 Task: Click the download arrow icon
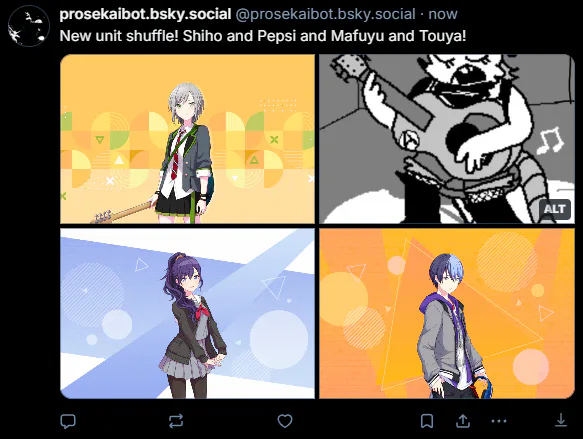coord(561,420)
